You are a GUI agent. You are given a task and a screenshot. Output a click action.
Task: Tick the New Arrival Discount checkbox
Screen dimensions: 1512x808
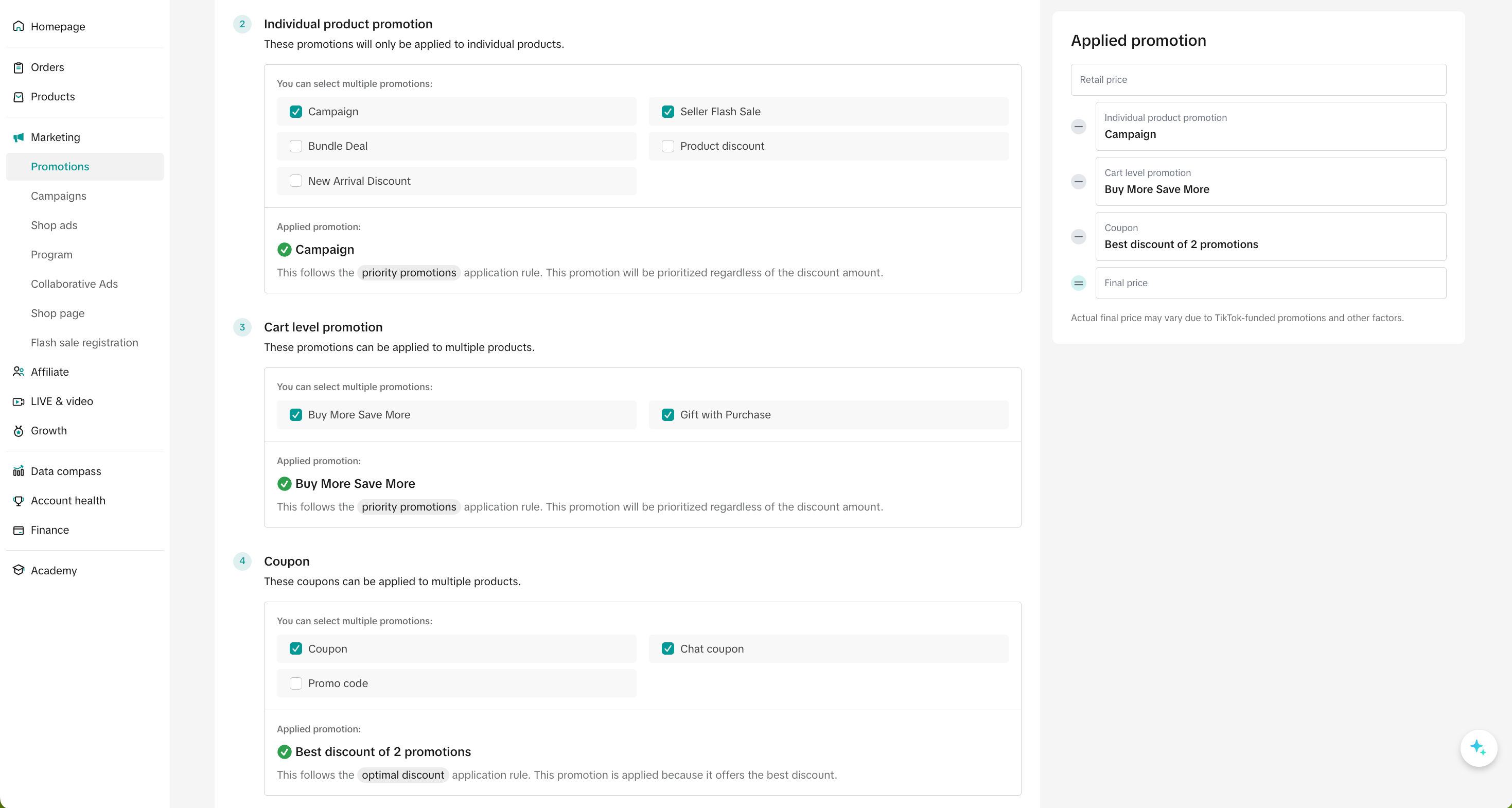pyautogui.click(x=296, y=181)
